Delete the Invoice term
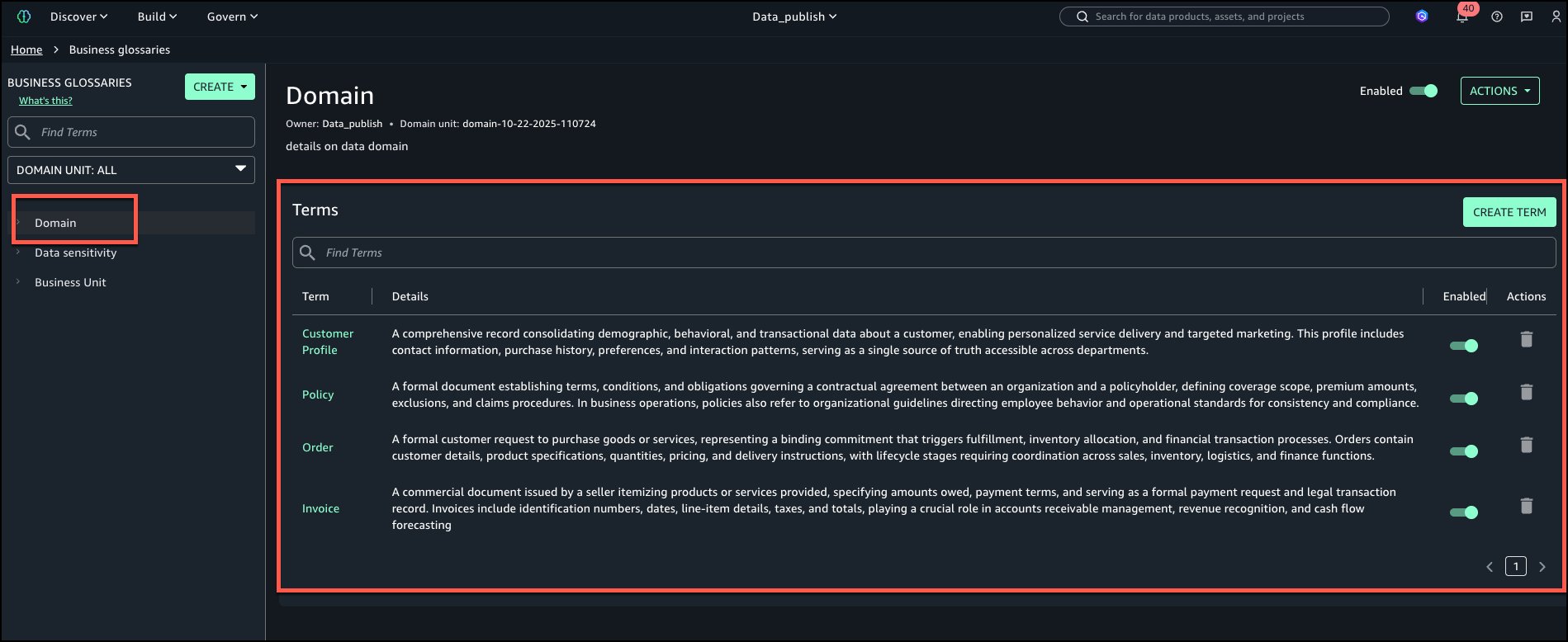 click(1527, 506)
